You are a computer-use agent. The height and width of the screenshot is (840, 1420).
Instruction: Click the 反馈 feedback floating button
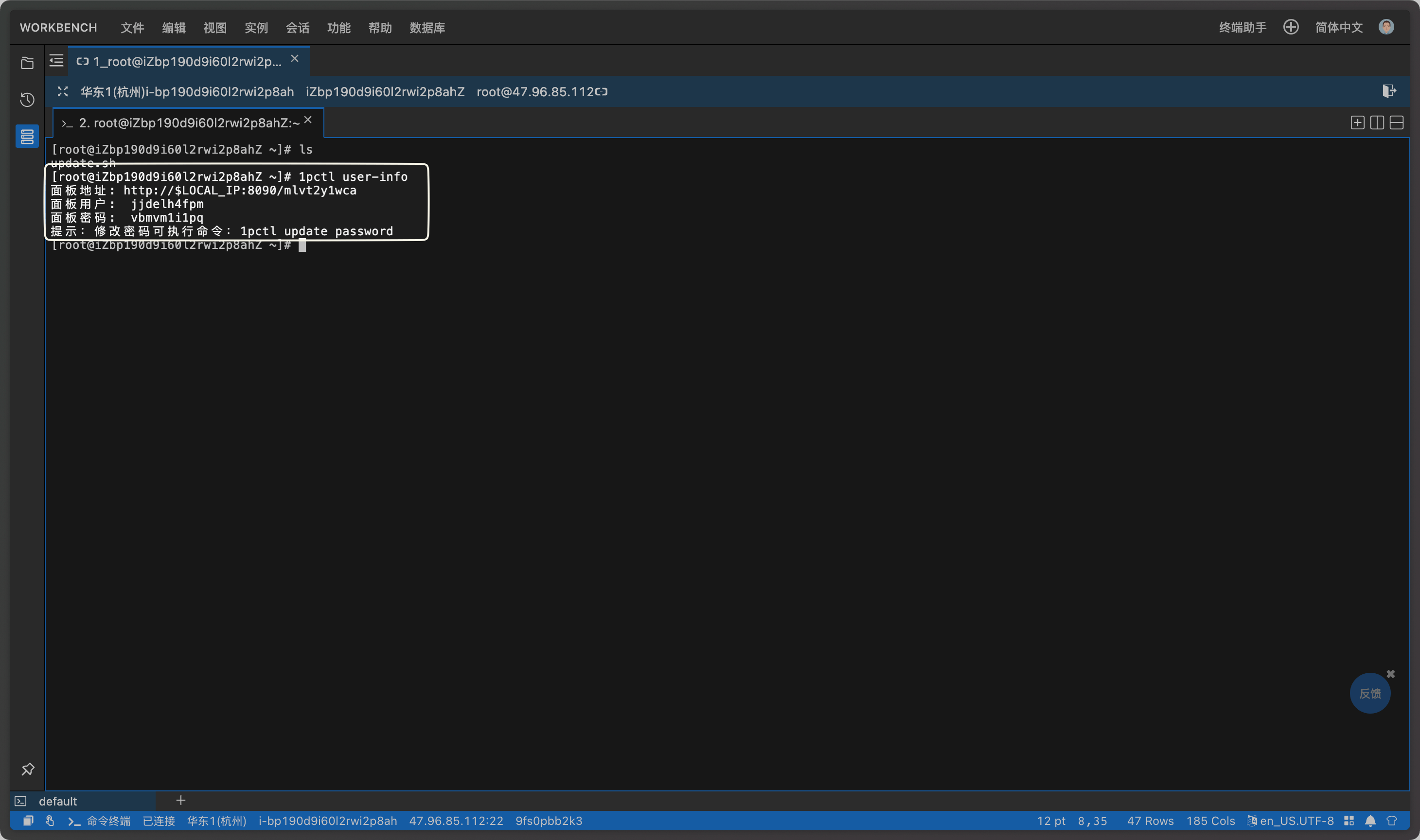click(1369, 693)
